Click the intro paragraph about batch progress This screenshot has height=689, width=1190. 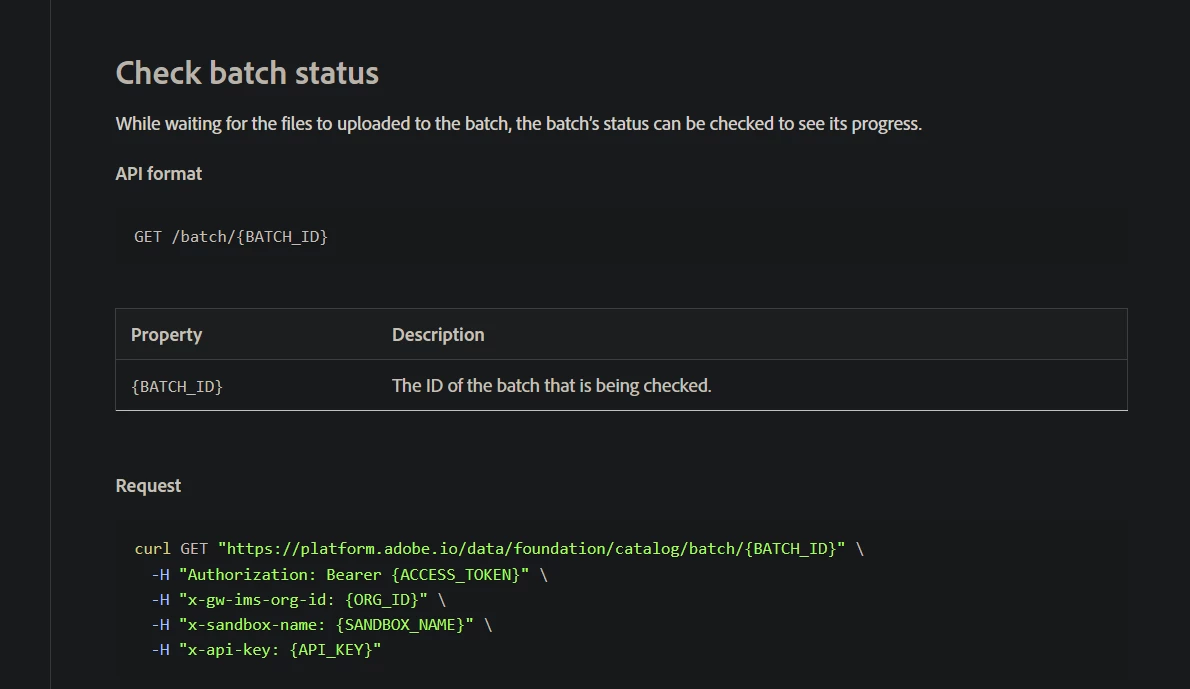click(518, 124)
